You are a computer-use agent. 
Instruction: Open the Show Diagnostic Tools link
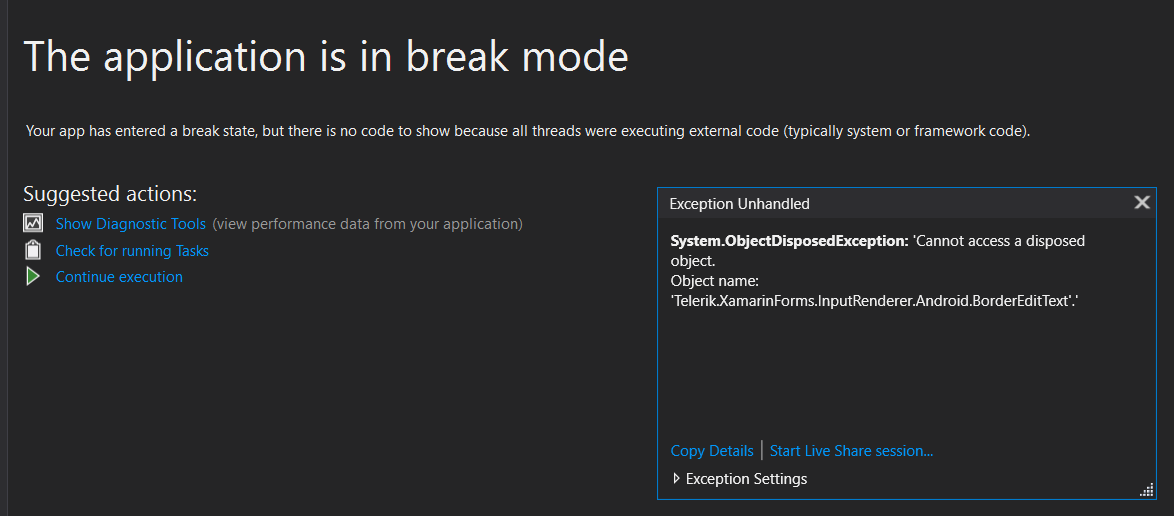coord(130,224)
